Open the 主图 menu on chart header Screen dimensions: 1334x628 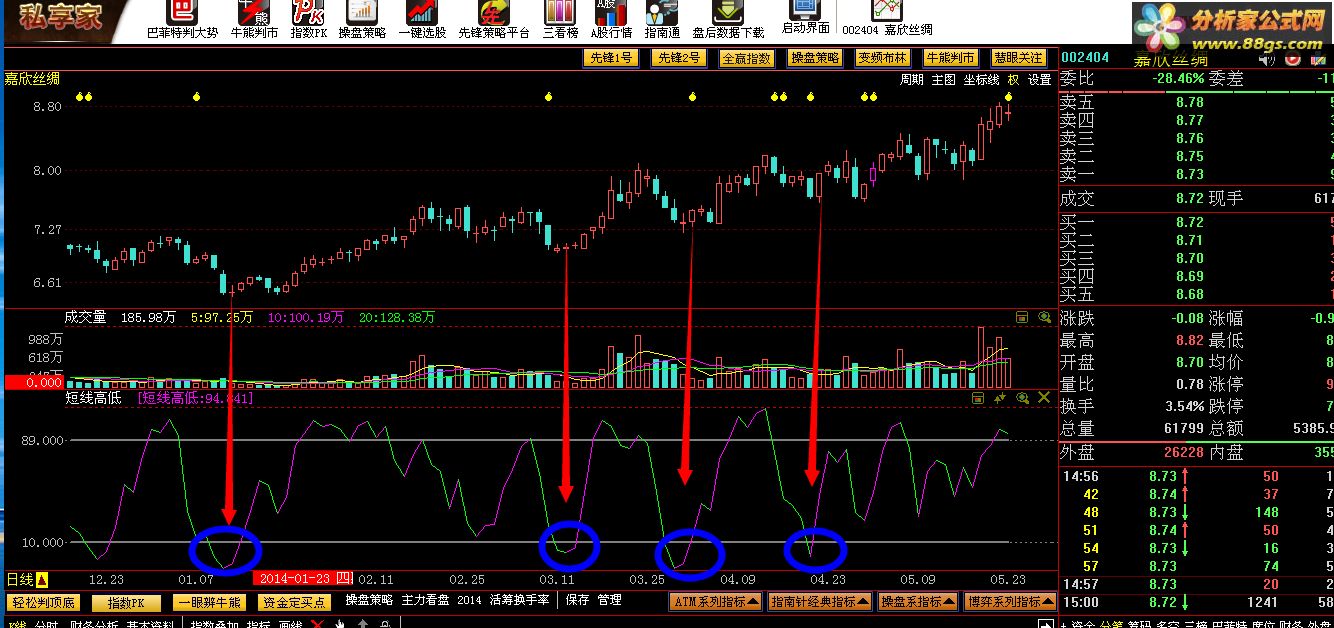click(x=943, y=80)
